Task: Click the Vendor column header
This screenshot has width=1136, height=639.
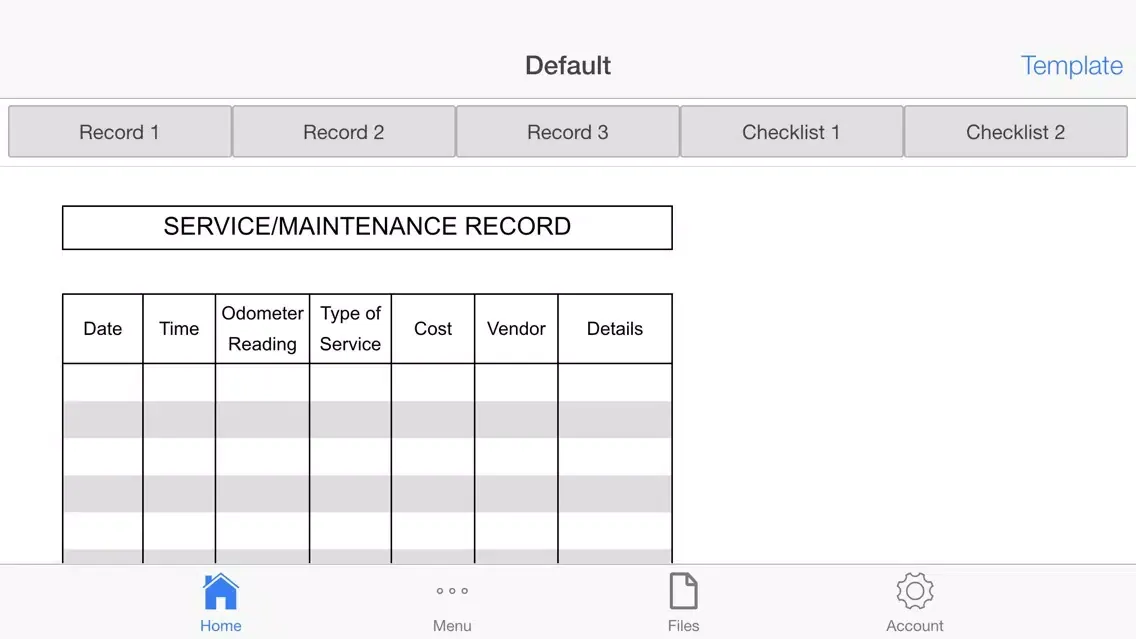Action: (x=517, y=329)
